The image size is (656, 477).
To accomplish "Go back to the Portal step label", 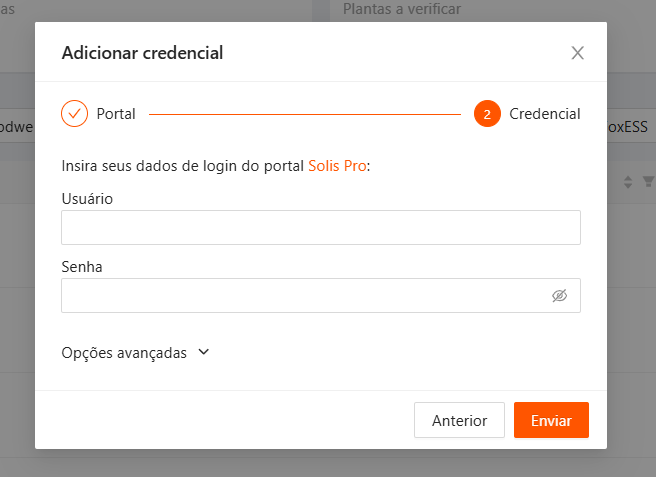I will tap(116, 114).
